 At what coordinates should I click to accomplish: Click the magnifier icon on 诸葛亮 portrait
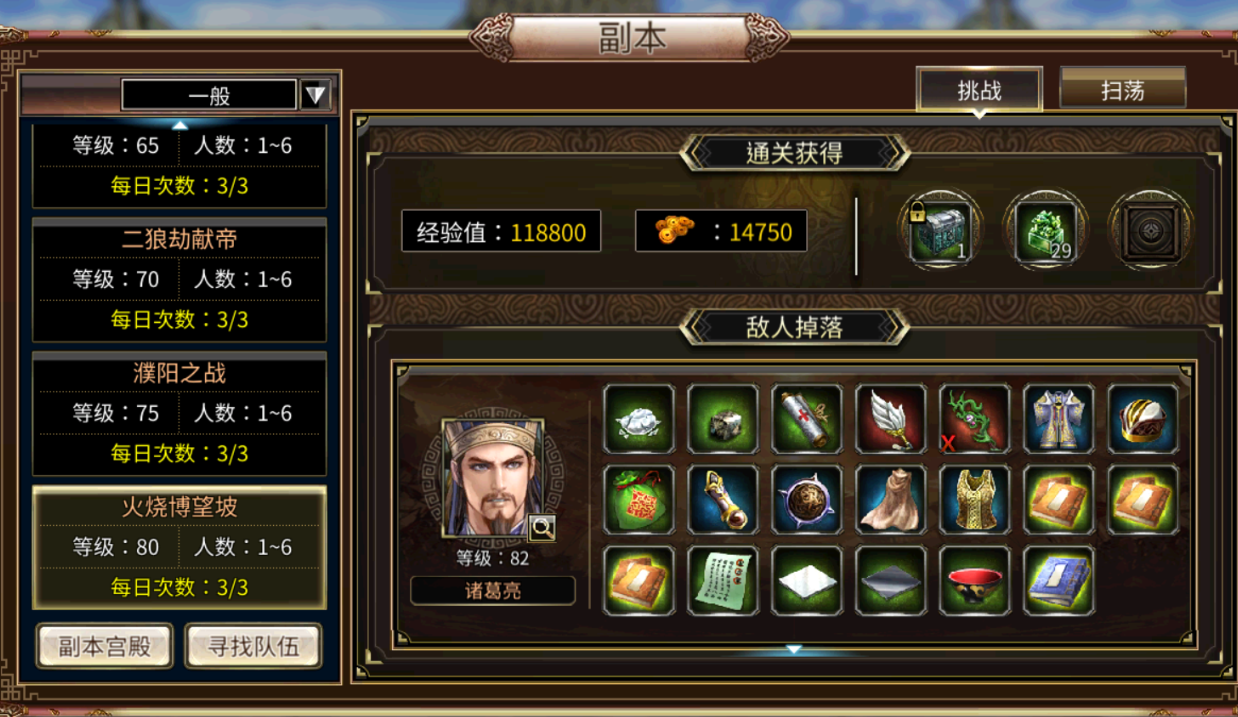541,526
